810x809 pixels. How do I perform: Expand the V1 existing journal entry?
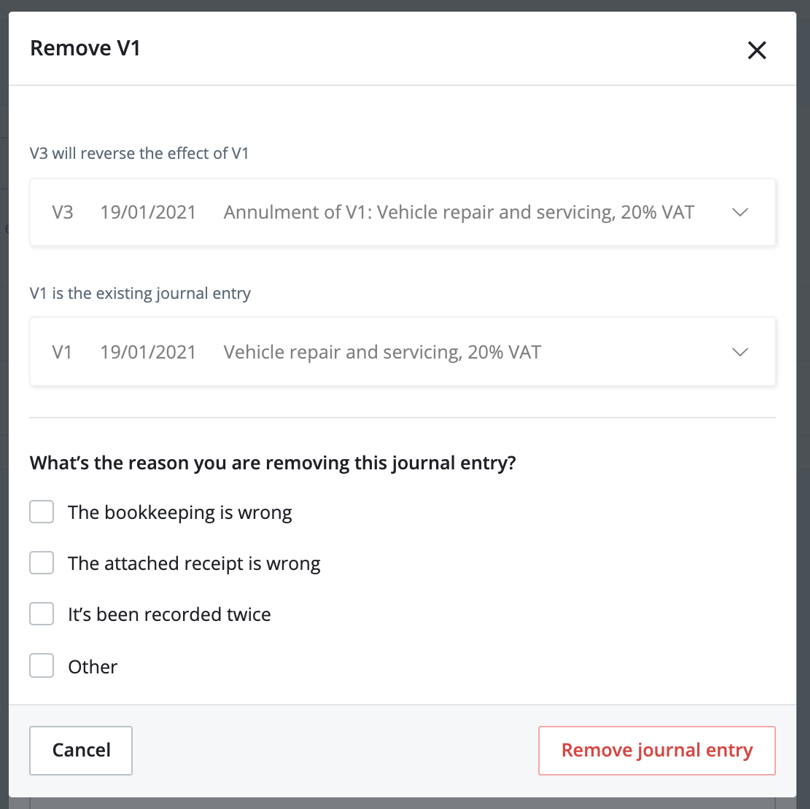[x=740, y=352]
